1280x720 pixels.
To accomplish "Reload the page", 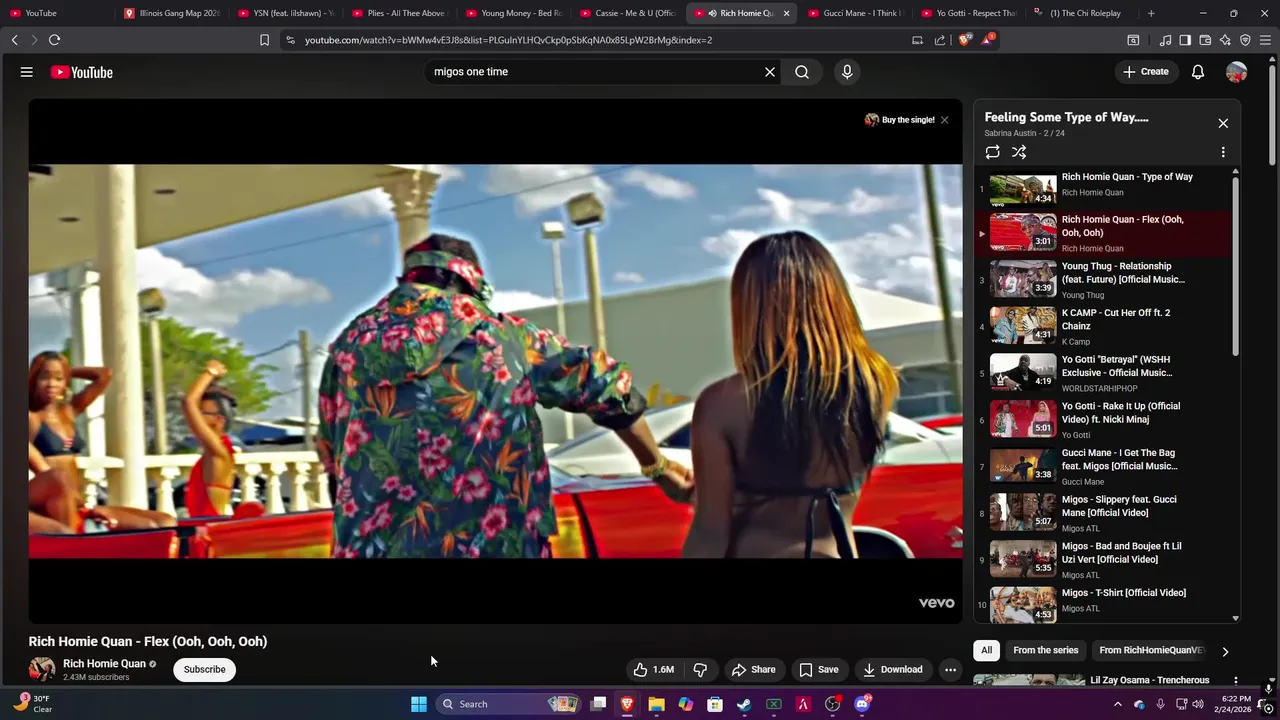I will [54, 40].
